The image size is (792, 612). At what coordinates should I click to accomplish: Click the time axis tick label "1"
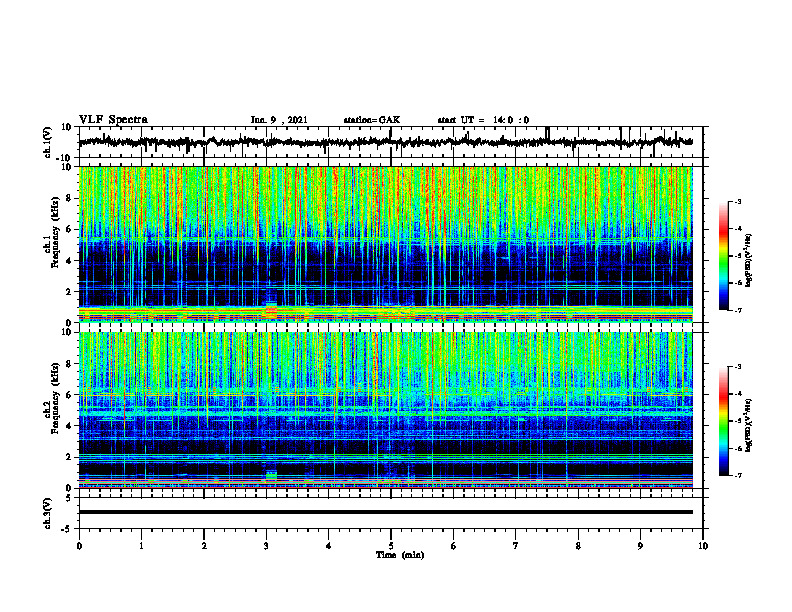click(141, 546)
